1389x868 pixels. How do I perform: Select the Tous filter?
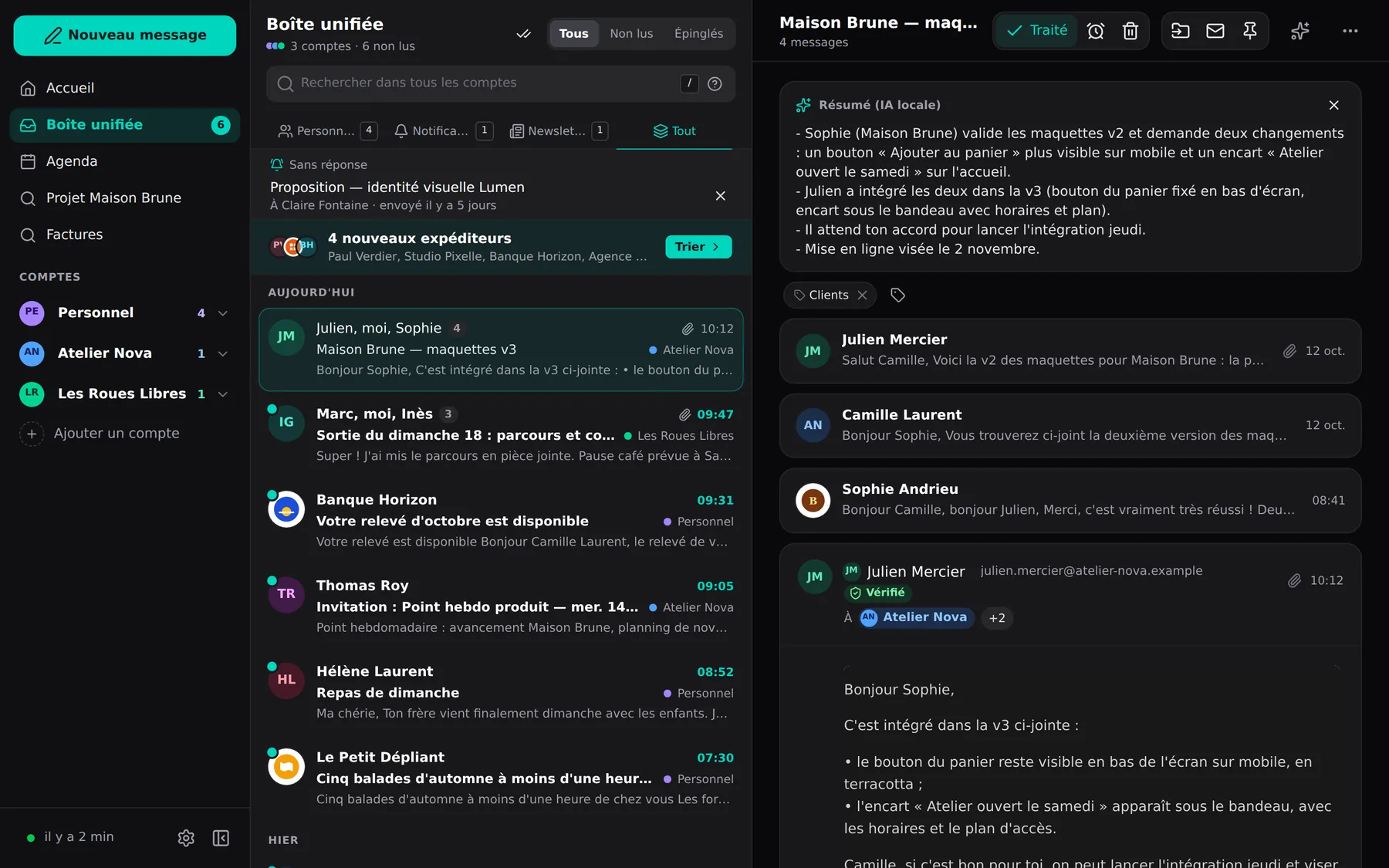(573, 33)
